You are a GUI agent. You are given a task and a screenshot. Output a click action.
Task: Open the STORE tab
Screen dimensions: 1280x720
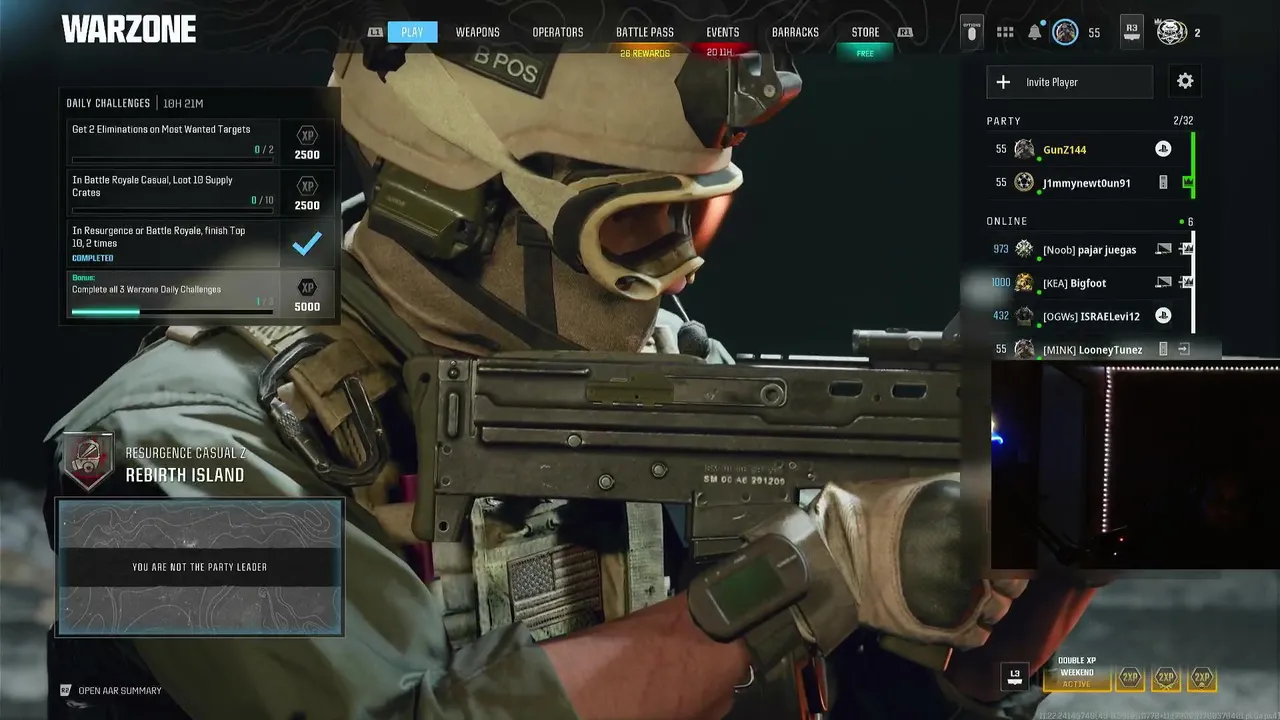pos(866,32)
